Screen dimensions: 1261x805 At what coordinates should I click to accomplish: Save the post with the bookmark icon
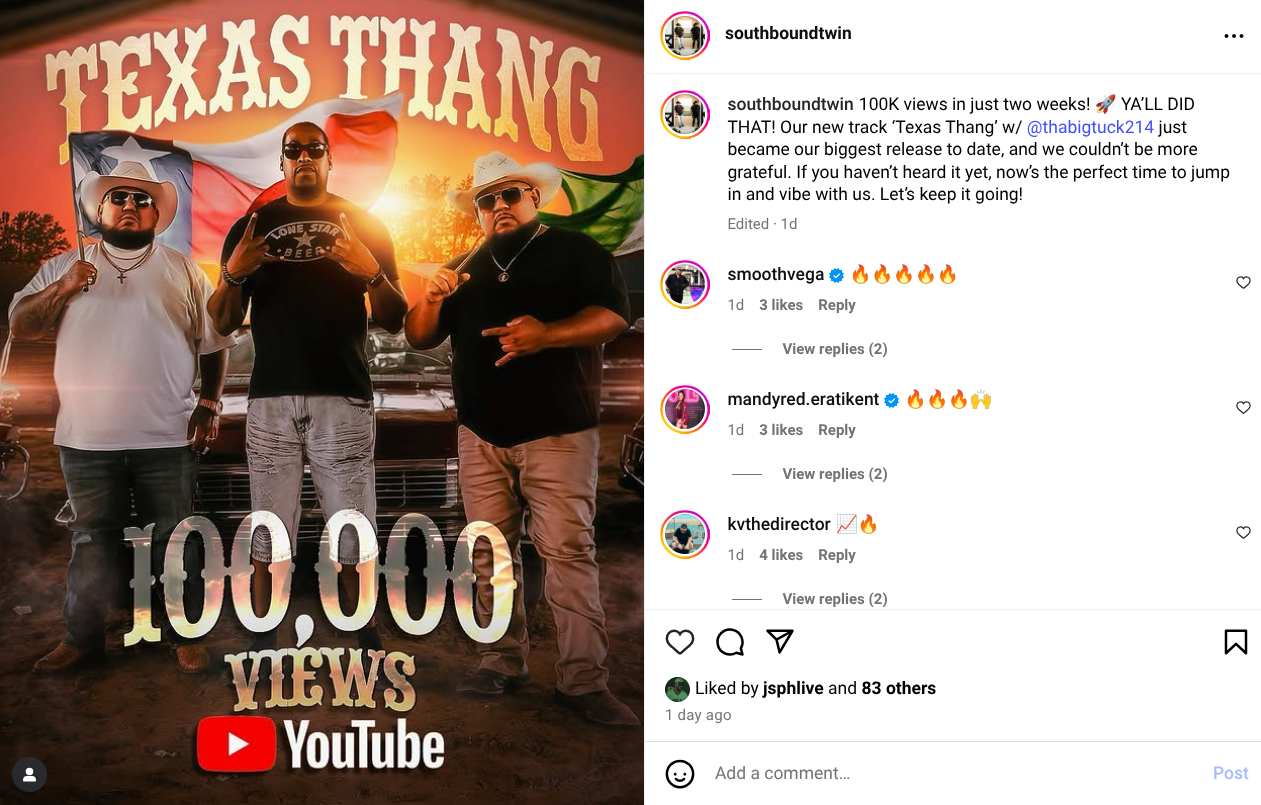point(1236,642)
